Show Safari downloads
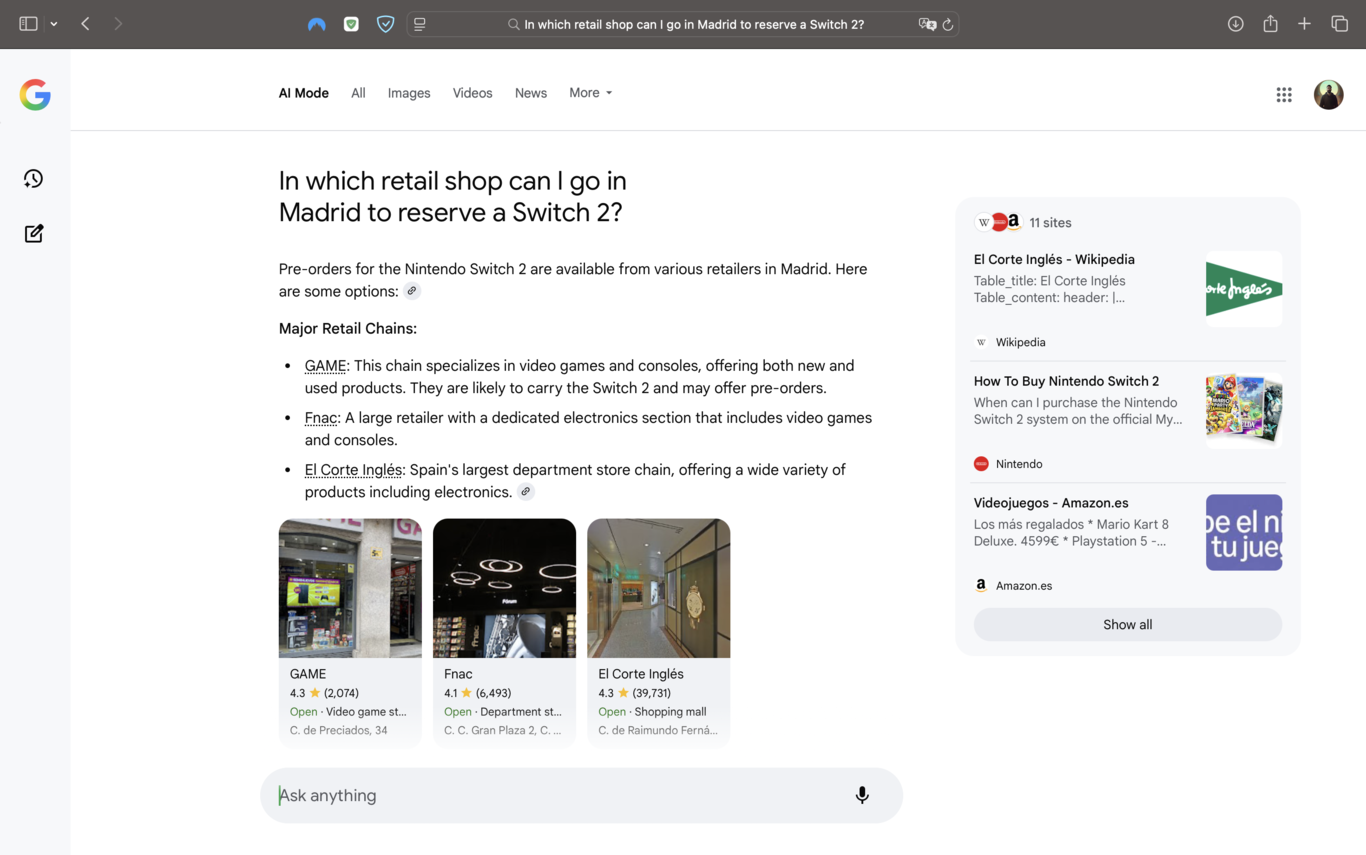Viewport: 1366px width, 855px height. 1236,24
